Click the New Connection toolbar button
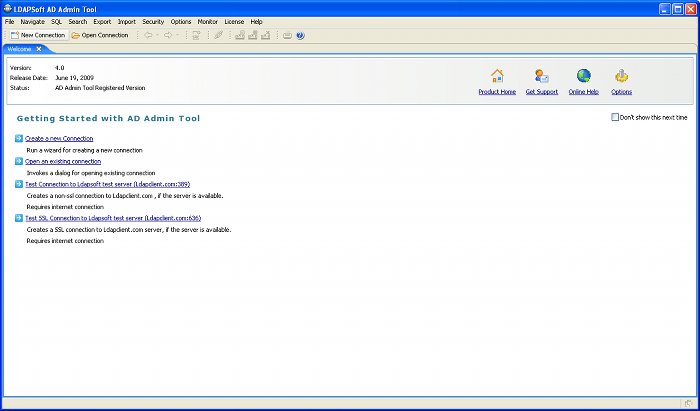Viewport: 700px width, 411px height. pos(37,35)
